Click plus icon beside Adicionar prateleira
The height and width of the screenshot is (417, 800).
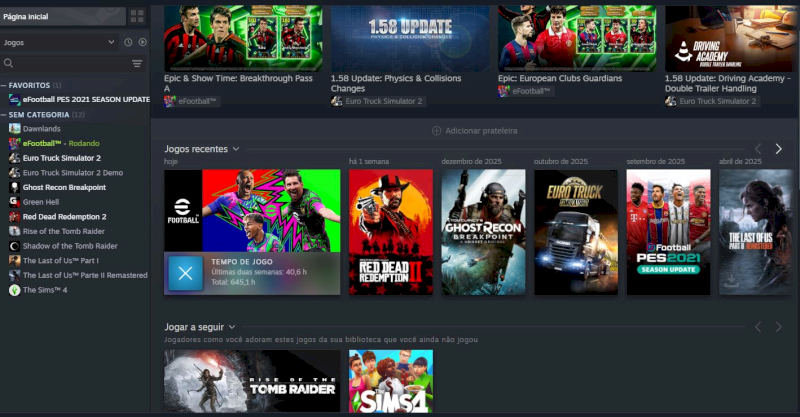coord(436,131)
